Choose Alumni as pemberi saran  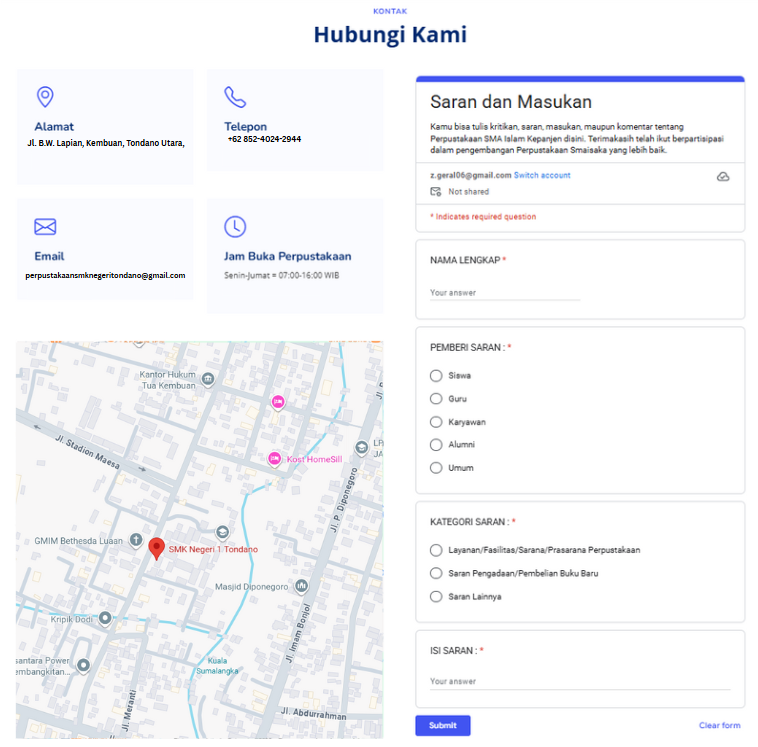(x=436, y=445)
